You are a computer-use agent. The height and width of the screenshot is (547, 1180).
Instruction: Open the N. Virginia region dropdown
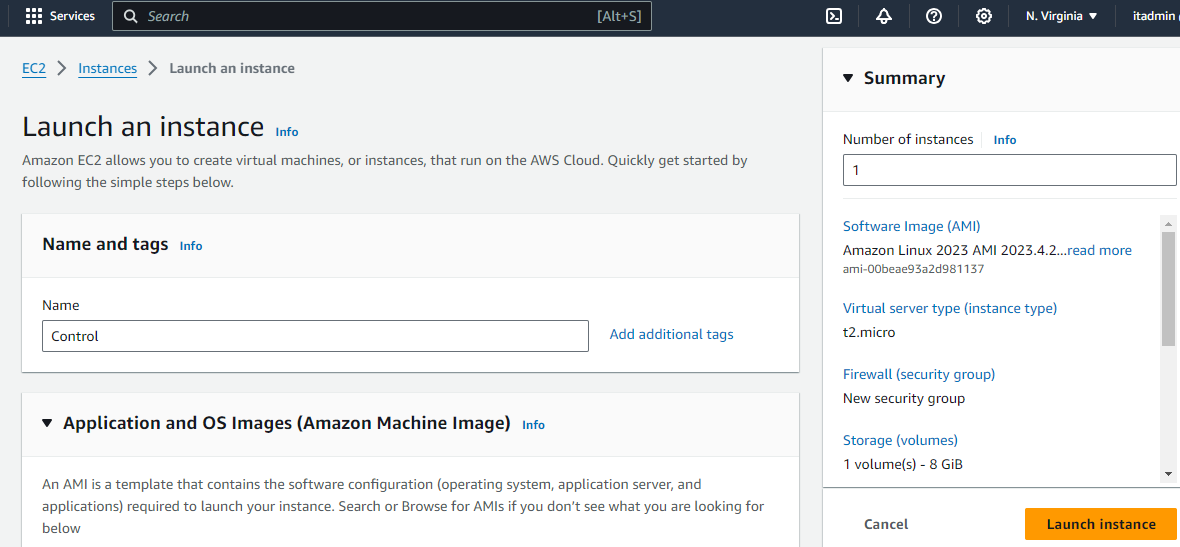click(x=1061, y=16)
